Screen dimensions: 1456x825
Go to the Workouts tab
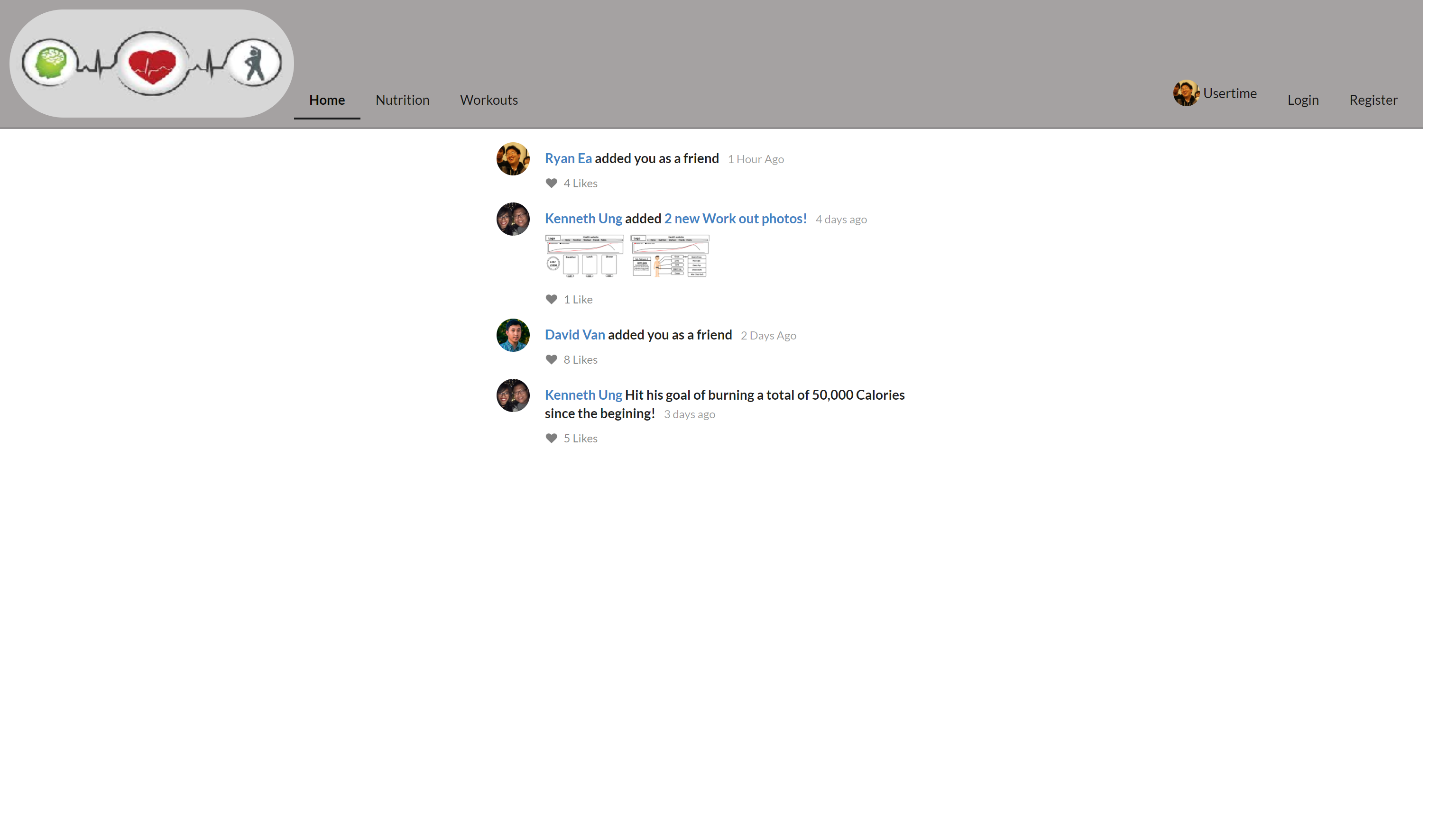(488, 100)
